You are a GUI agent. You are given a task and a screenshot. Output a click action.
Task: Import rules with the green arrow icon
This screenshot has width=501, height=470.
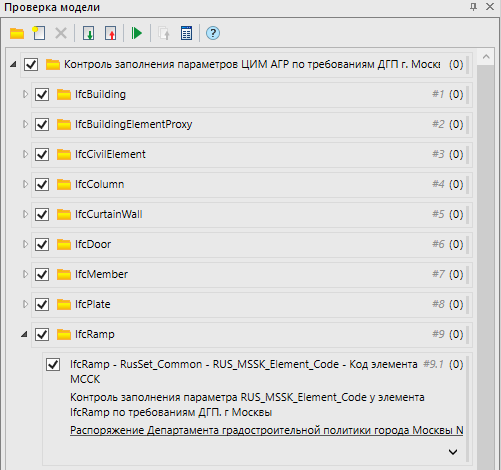pos(88,33)
